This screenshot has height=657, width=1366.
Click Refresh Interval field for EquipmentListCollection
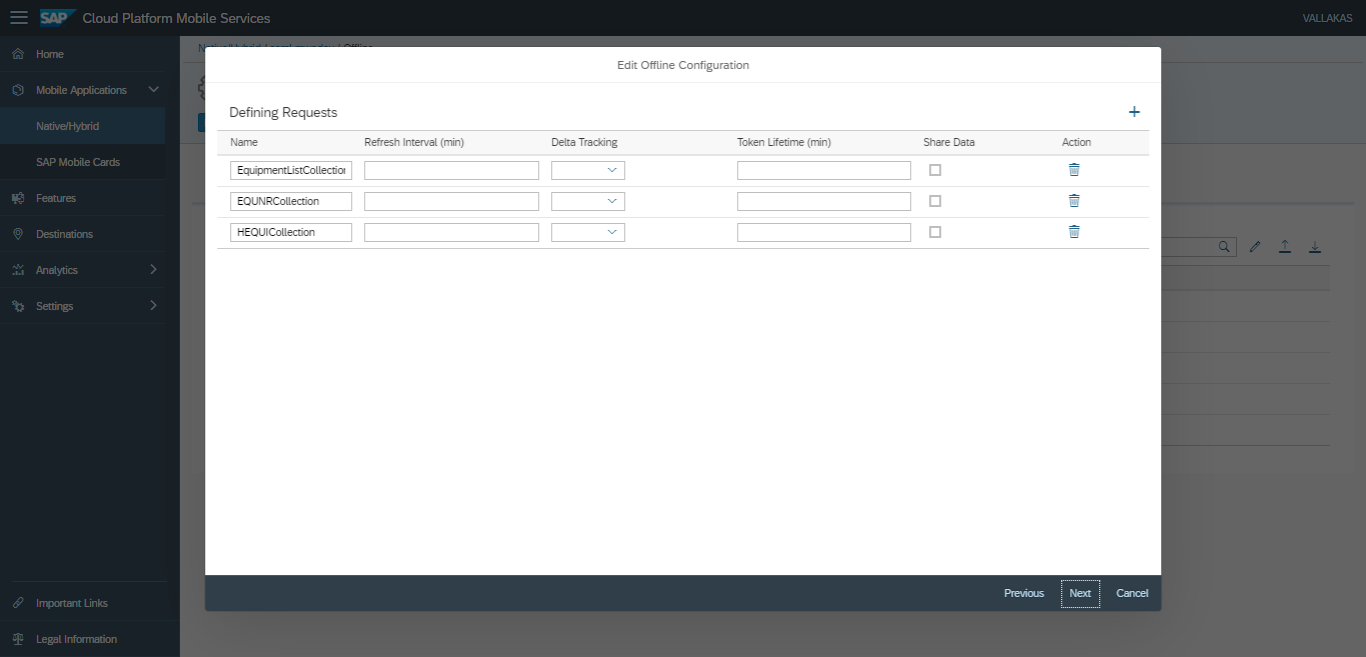(x=451, y=171)
